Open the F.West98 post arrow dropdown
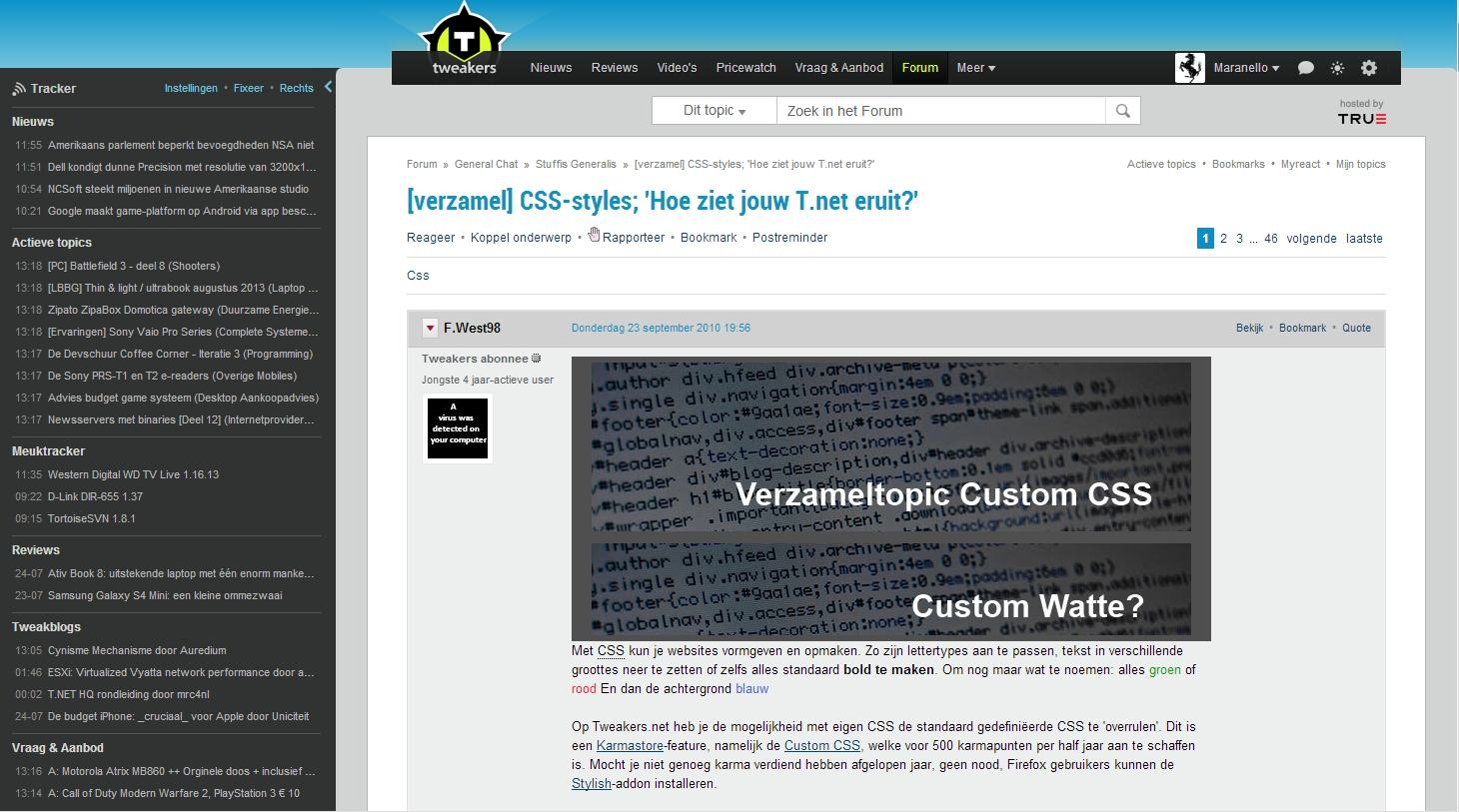The image size is (1459, 812). [x=430, y=328]
